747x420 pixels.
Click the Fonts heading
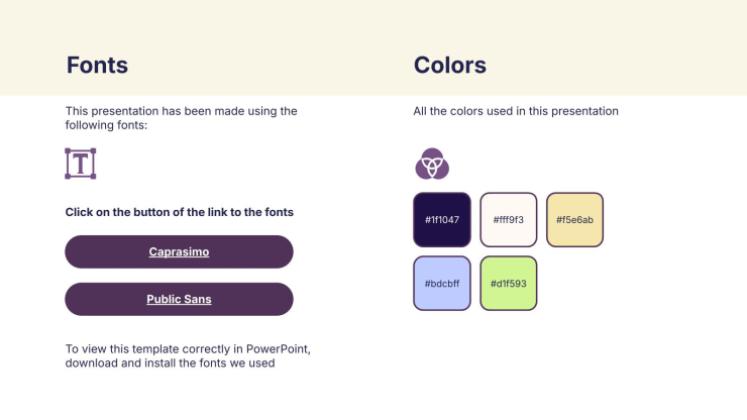pyautogui.click(x=97, y=66)
